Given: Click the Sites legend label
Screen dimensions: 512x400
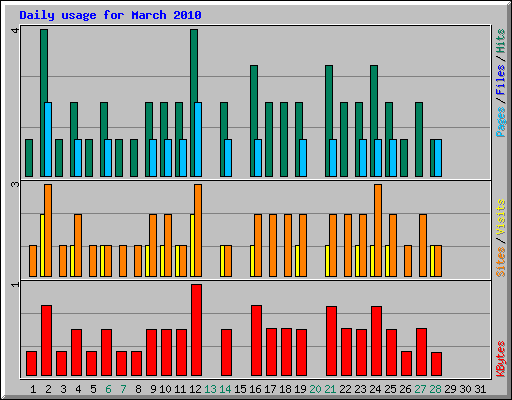Looking at the screenshot, I should (500, 262).
